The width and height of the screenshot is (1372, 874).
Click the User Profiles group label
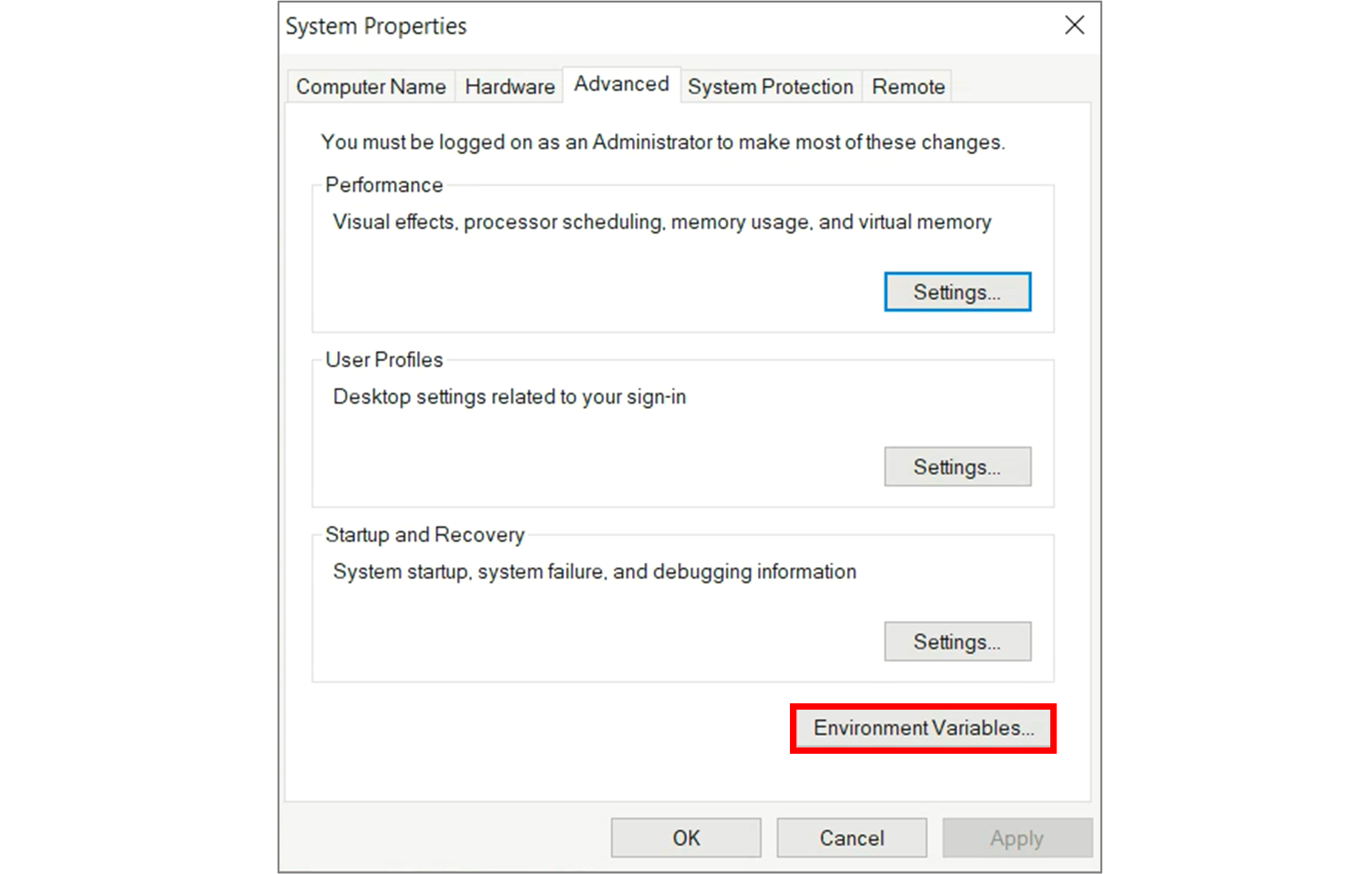[x=384, y=360]
